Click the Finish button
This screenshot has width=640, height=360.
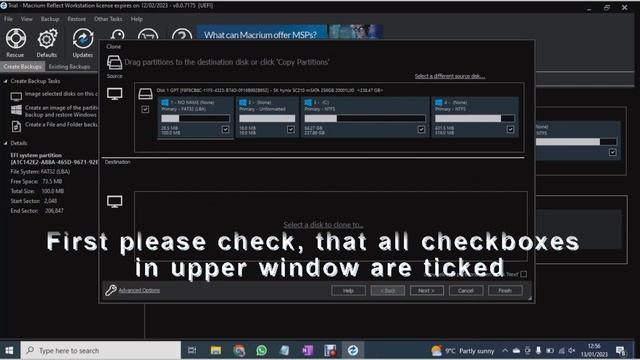[505, 290]
